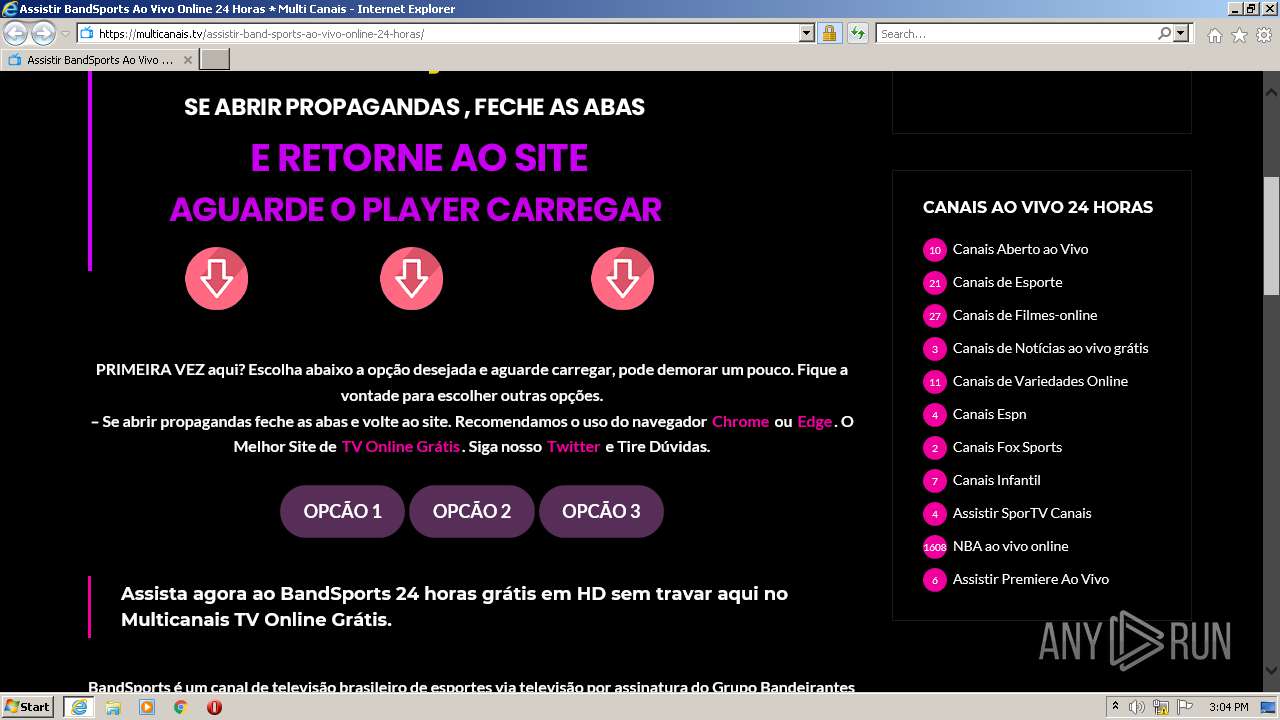Expand the address bar autocomplete dropdown
Screen dimensions: 1280x720
click(807, 33)
